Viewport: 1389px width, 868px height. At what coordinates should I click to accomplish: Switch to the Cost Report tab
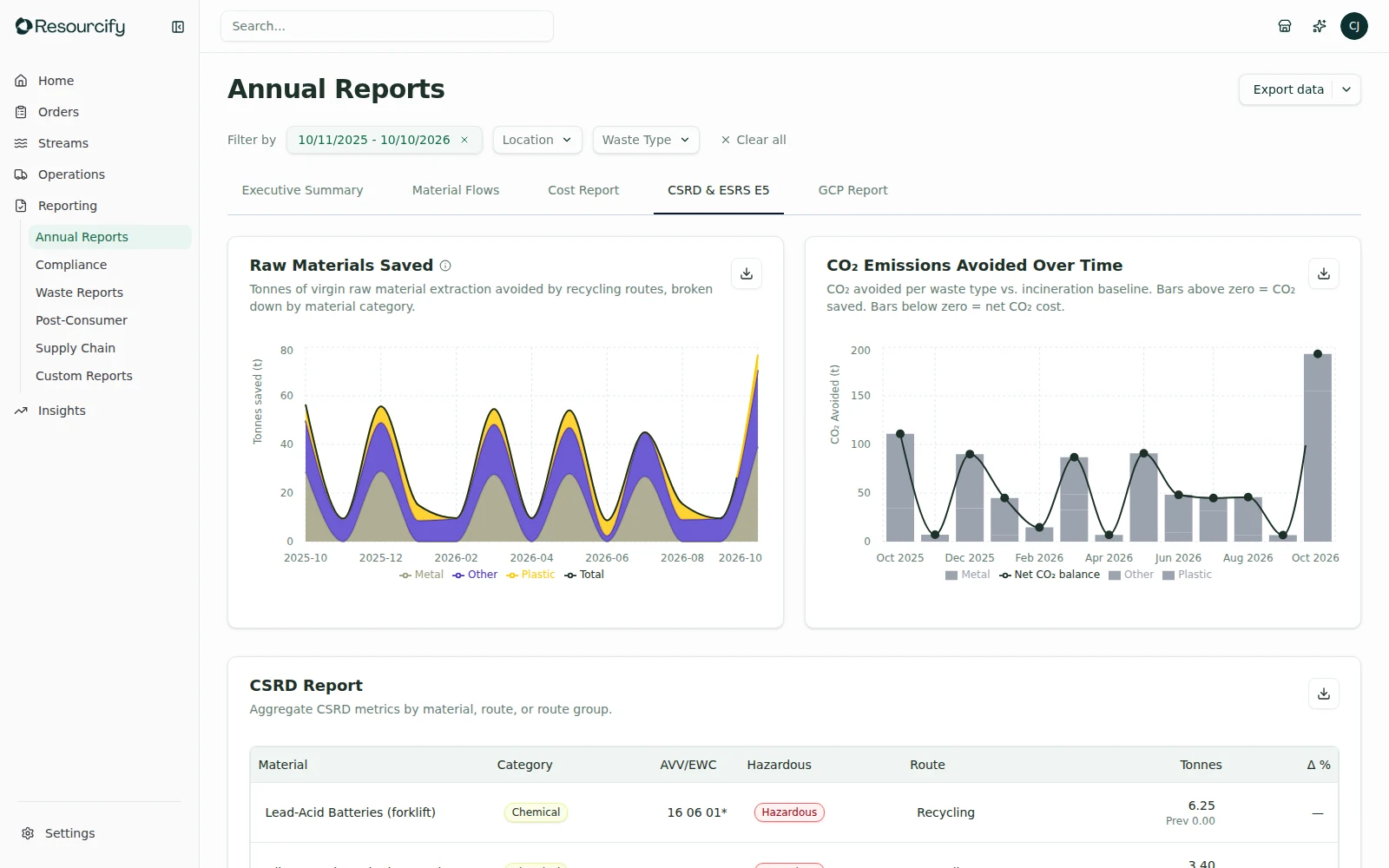(583, 190)
